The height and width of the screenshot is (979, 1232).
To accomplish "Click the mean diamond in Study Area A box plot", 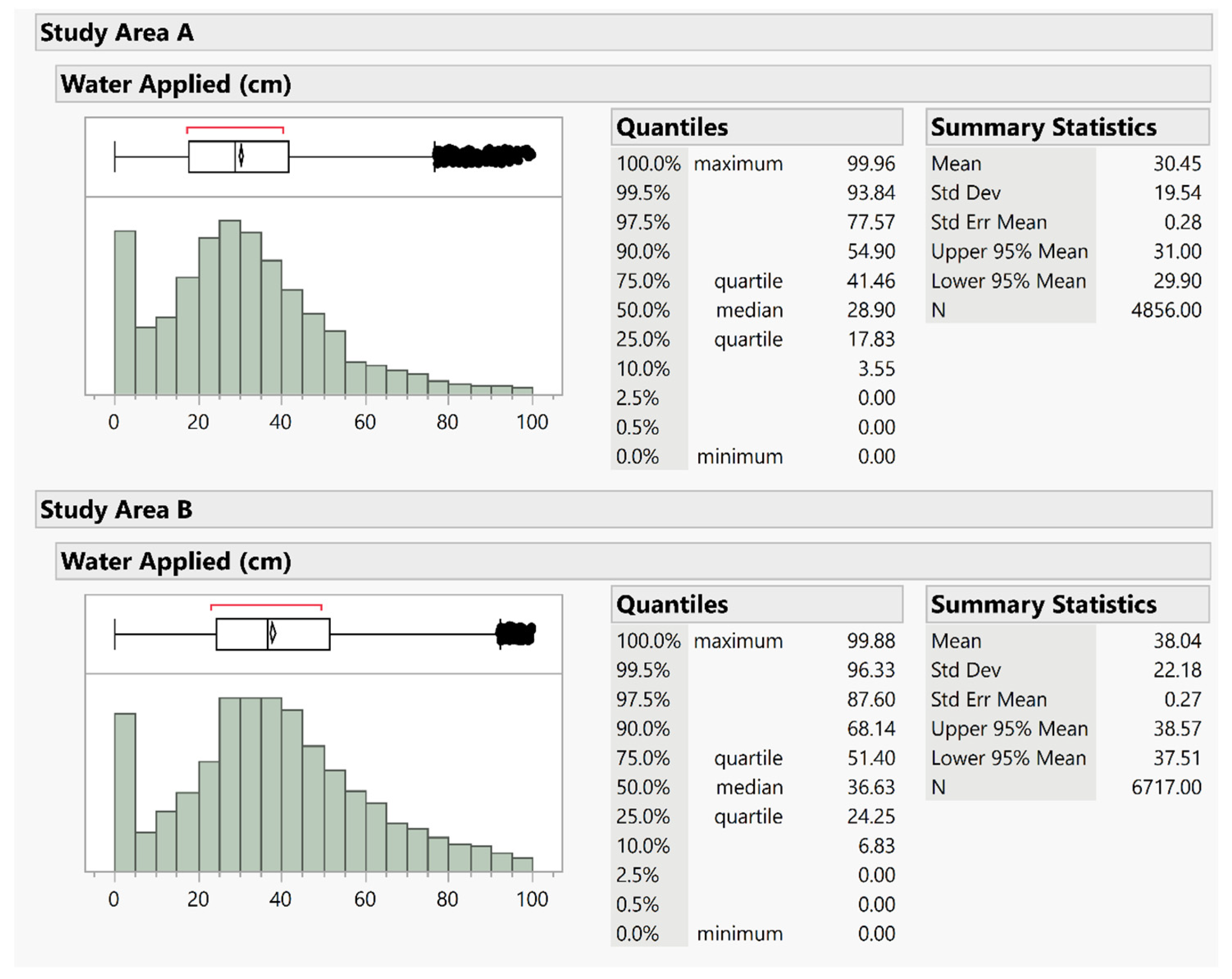I will (241, 156).
